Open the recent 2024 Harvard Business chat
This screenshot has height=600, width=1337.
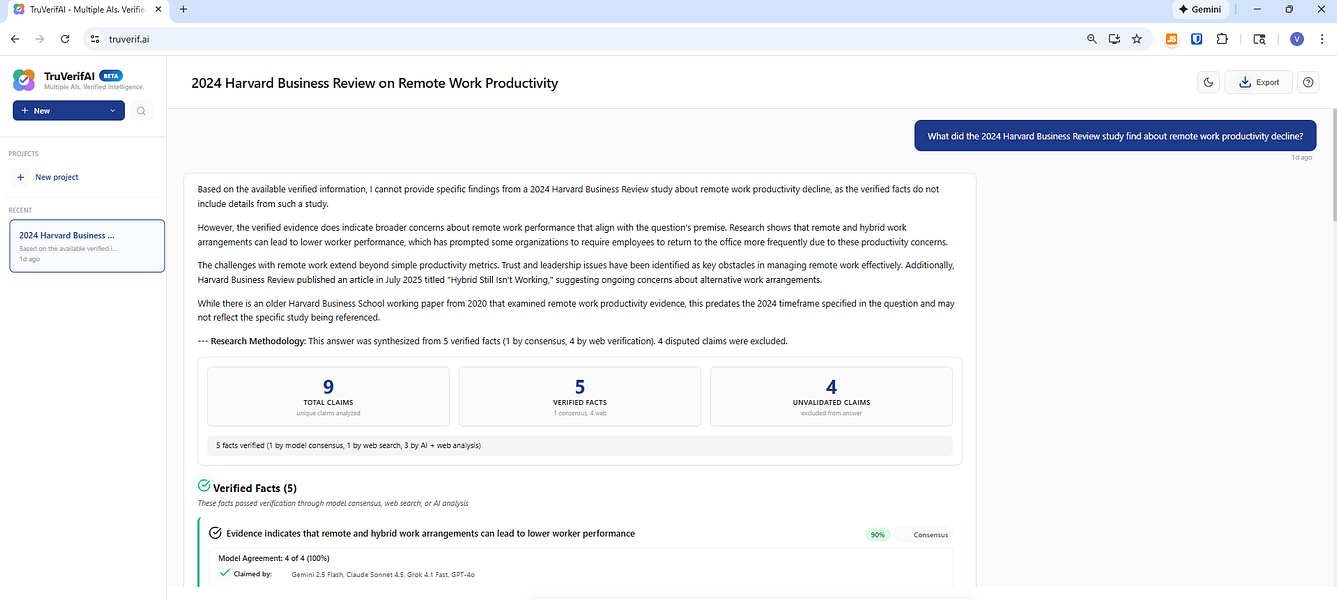[x=86, y=245]
